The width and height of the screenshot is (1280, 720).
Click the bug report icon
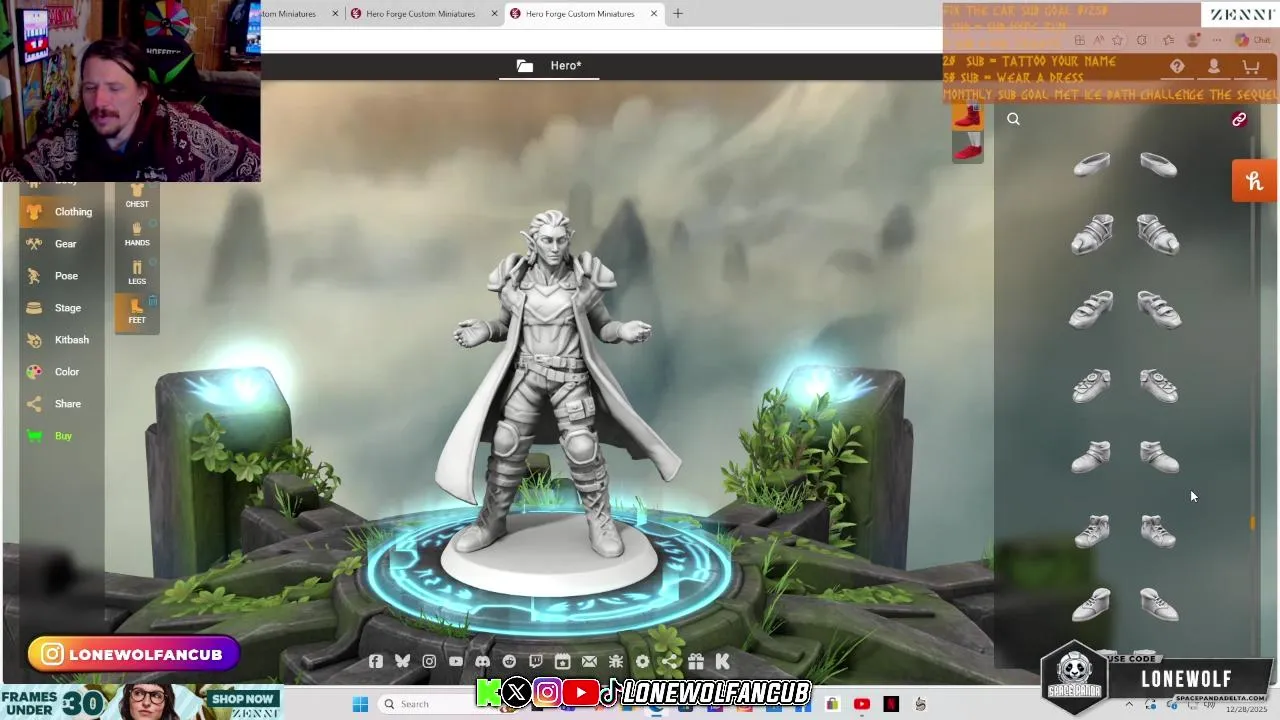pos(616,661)
